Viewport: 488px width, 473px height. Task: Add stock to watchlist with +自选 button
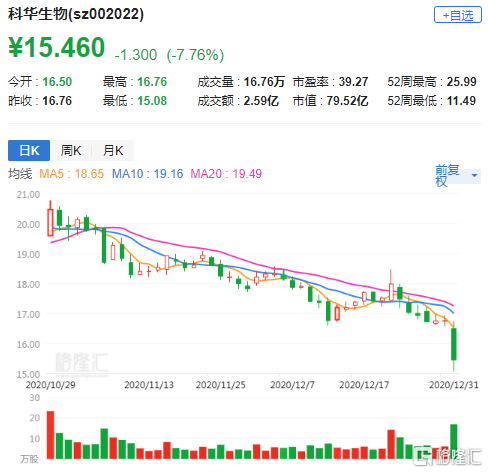457,15
